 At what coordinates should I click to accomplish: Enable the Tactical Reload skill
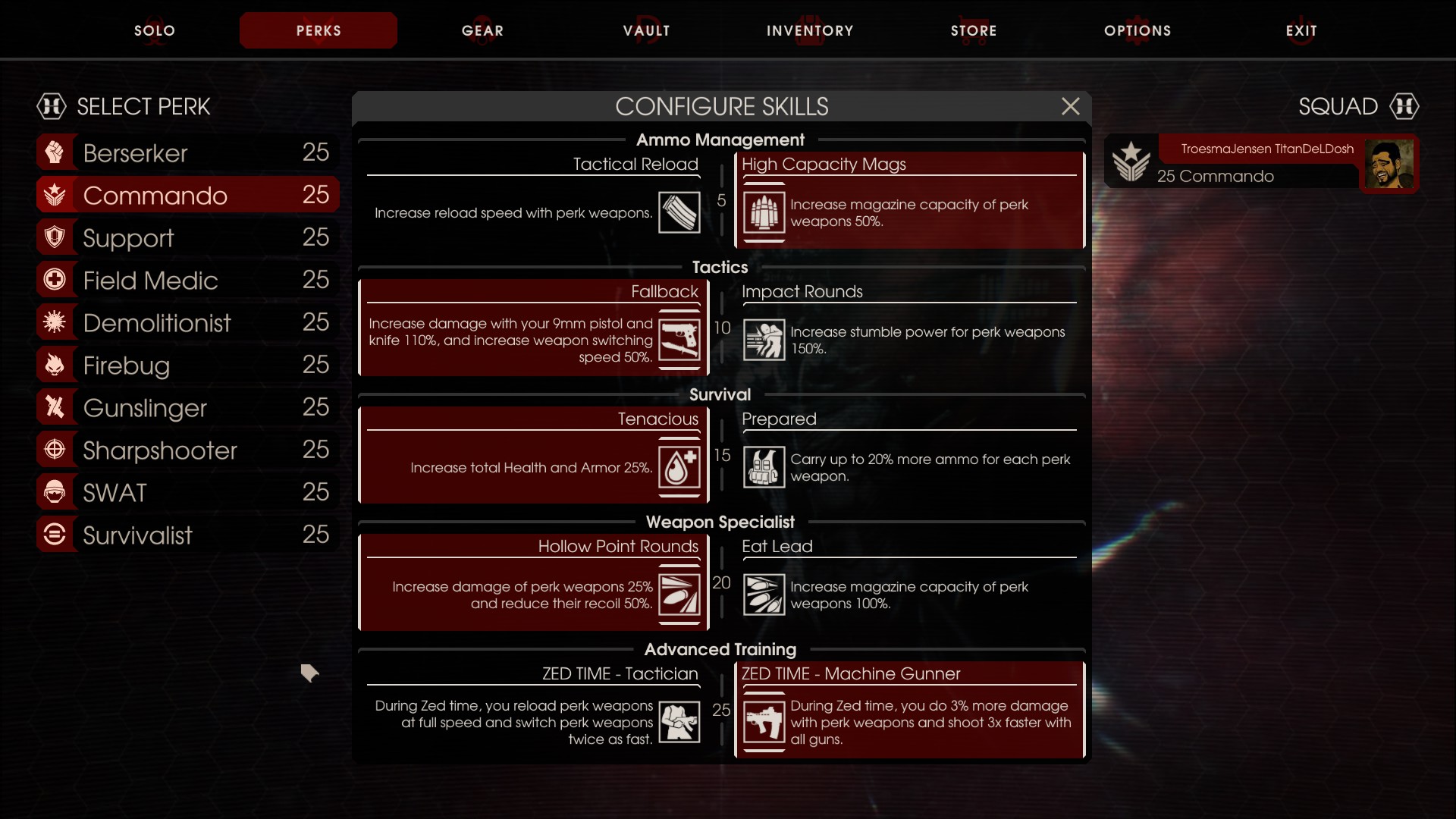pyautogui.click(x=533, y=200)
